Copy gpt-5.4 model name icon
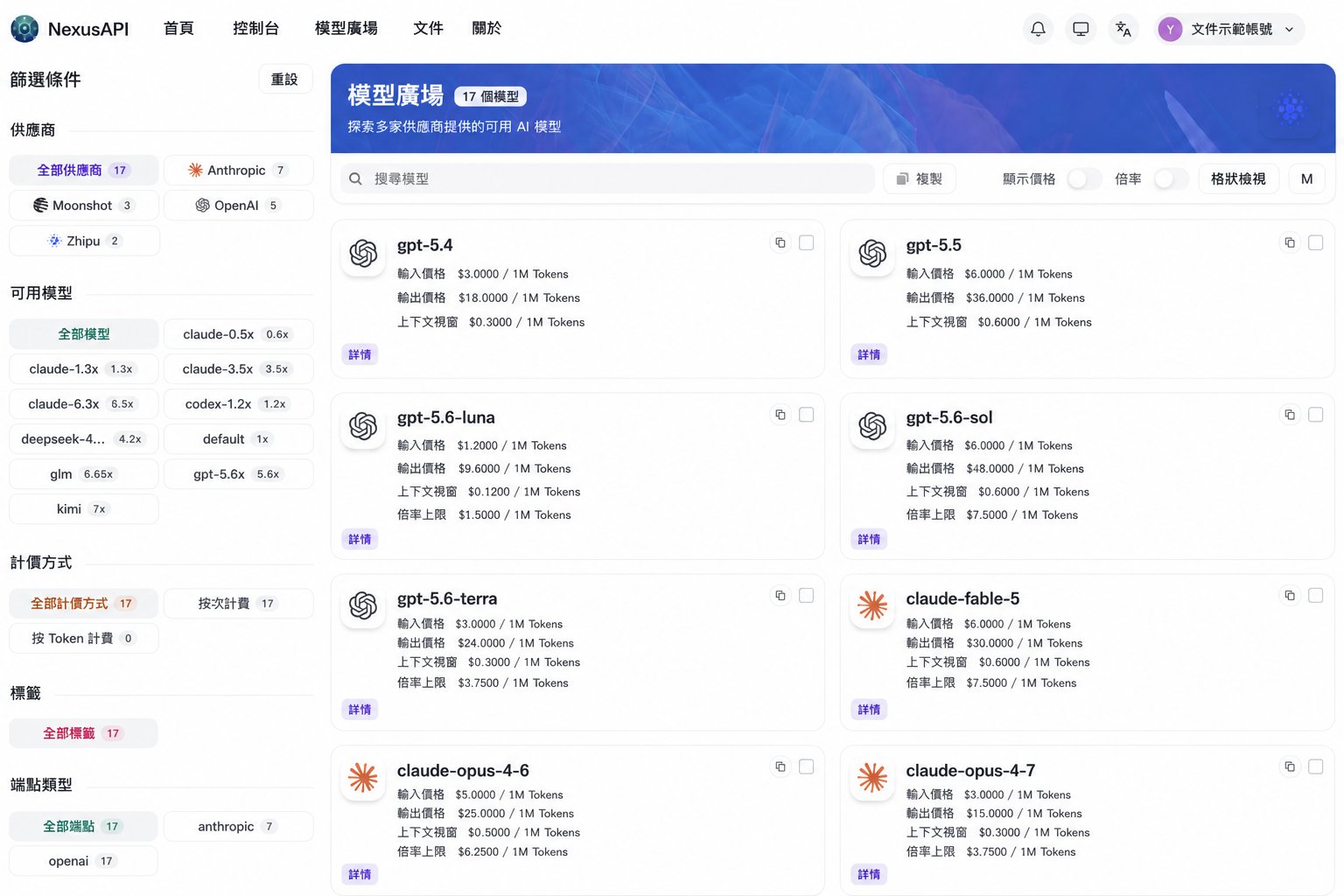 click(x=780, y=242)
